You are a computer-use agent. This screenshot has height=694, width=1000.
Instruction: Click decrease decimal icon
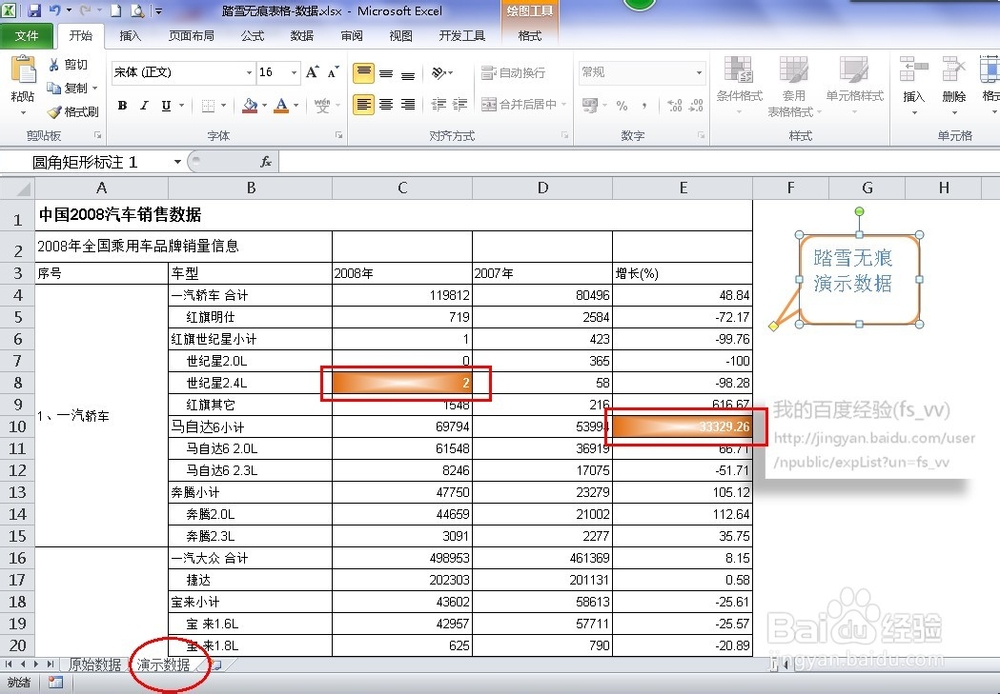click(696, 106)
